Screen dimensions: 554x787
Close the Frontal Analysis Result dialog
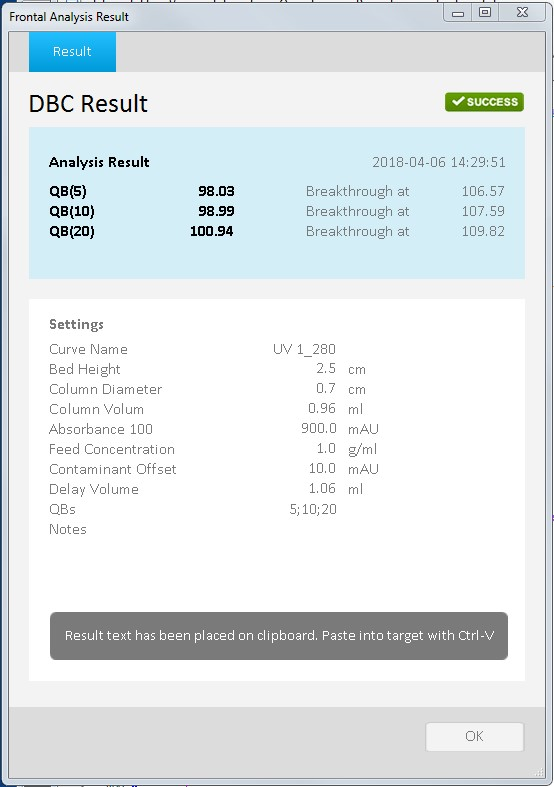(522, 13)
